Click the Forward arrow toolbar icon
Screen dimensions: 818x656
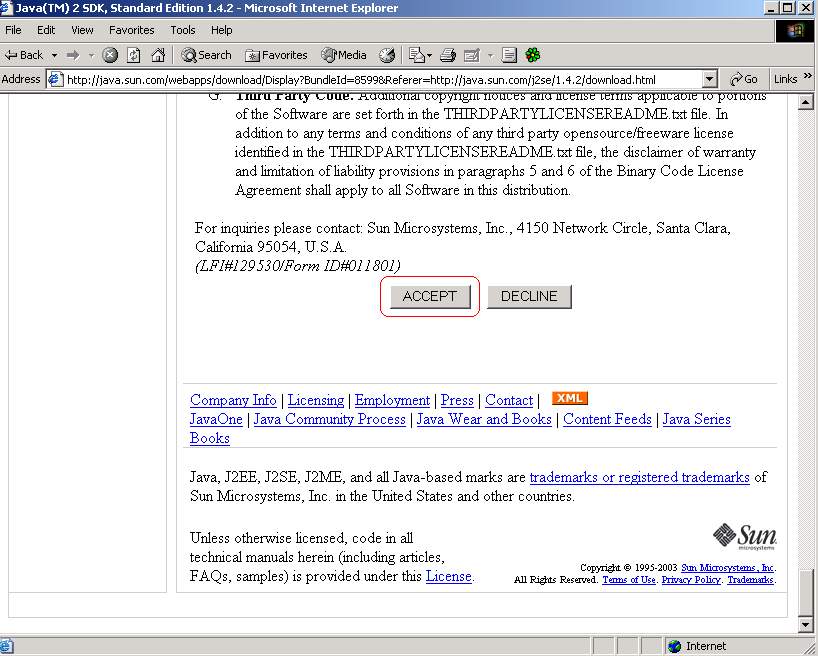click(73, 55)
